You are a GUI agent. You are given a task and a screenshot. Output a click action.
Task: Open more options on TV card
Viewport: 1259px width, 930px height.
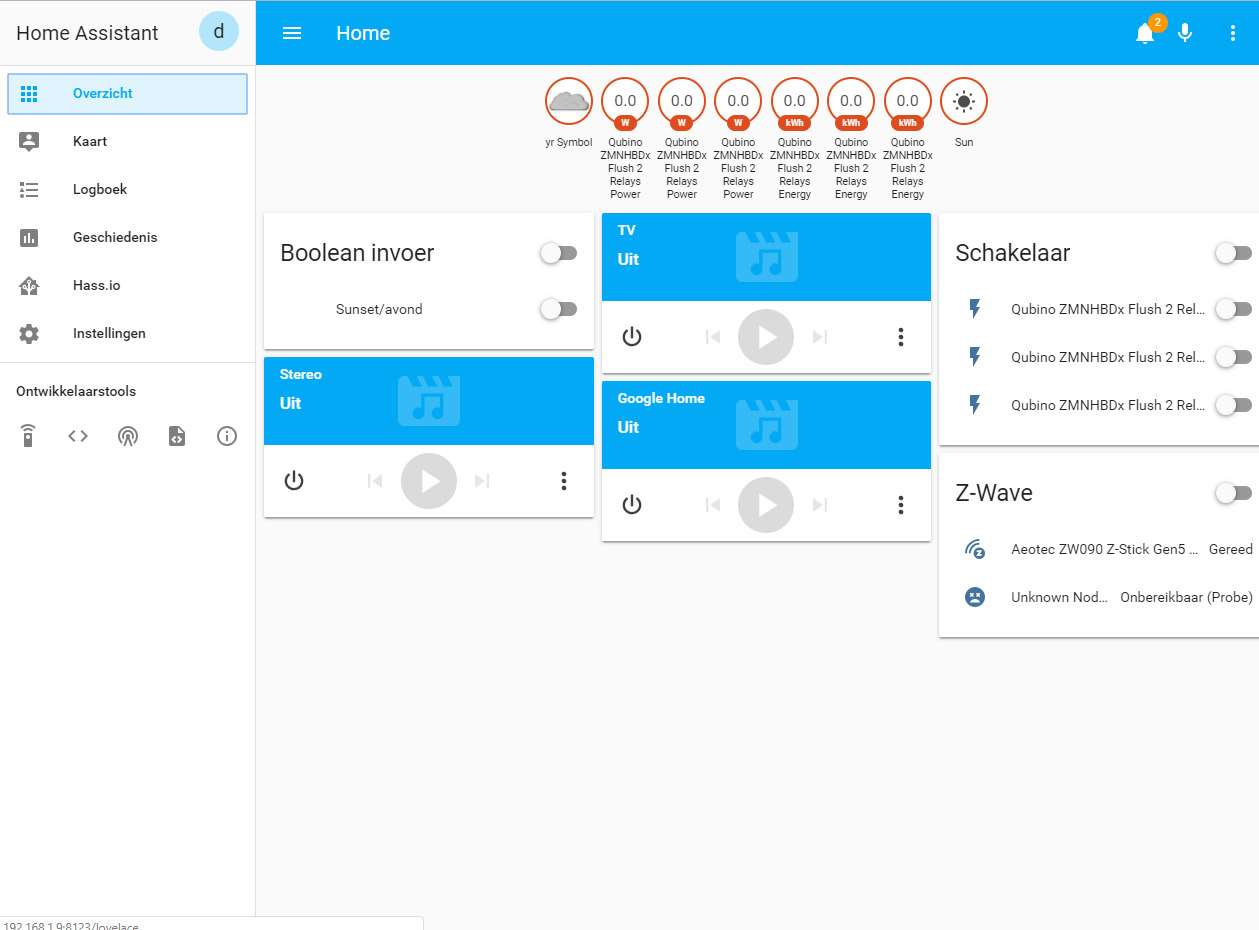click(901, 337)
